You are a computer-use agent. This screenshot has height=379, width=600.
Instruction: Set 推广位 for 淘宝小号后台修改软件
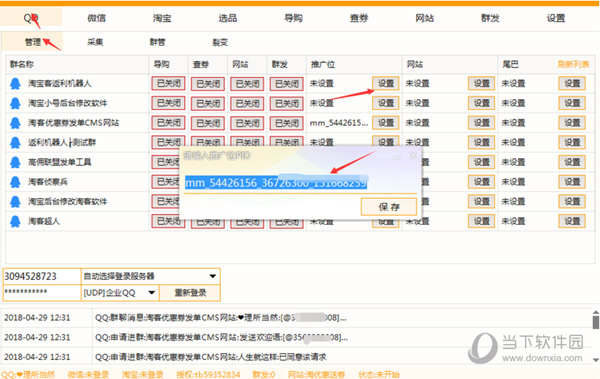(x=386, y=103)
